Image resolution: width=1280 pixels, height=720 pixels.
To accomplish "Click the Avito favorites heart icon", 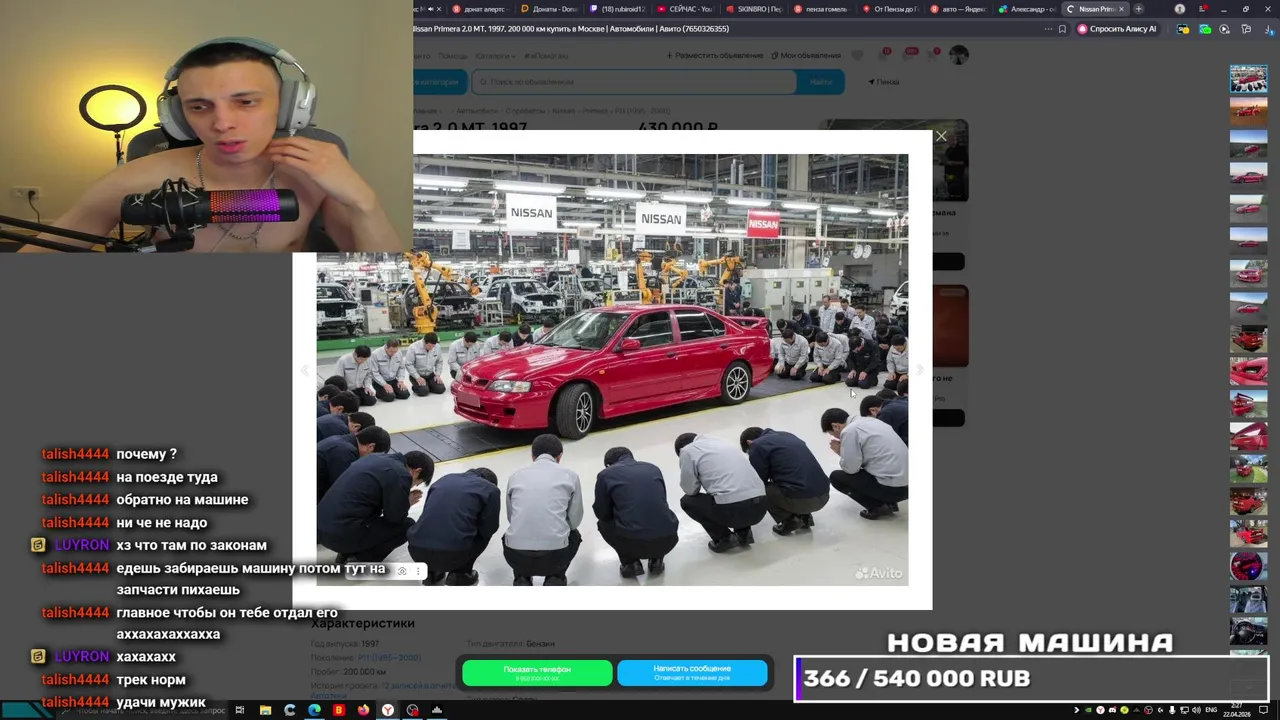I will tap(859, 54).
